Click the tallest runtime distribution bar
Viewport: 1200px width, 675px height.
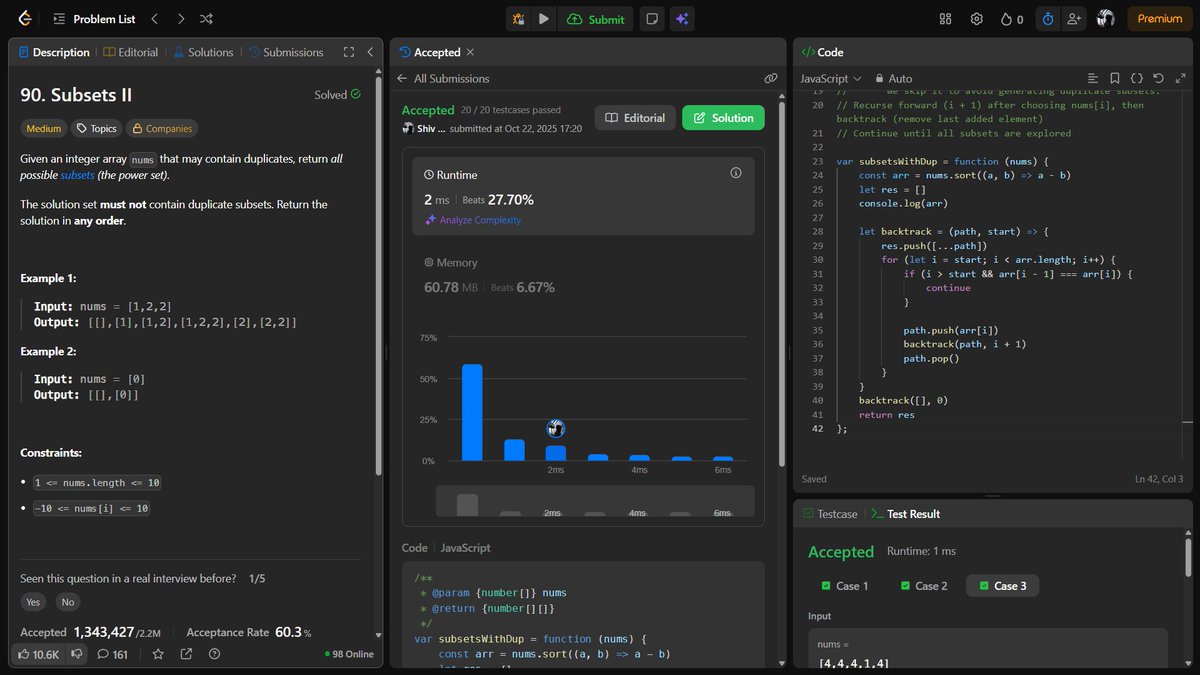(x=472, y=412)
